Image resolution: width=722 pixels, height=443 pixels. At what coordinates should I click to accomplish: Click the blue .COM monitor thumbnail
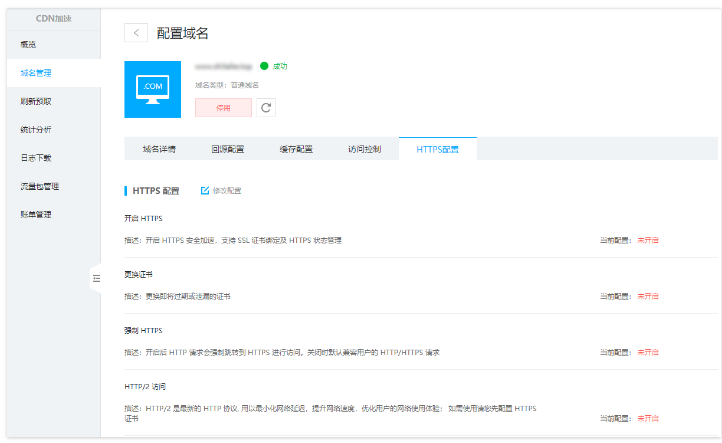tap(152, 89)
